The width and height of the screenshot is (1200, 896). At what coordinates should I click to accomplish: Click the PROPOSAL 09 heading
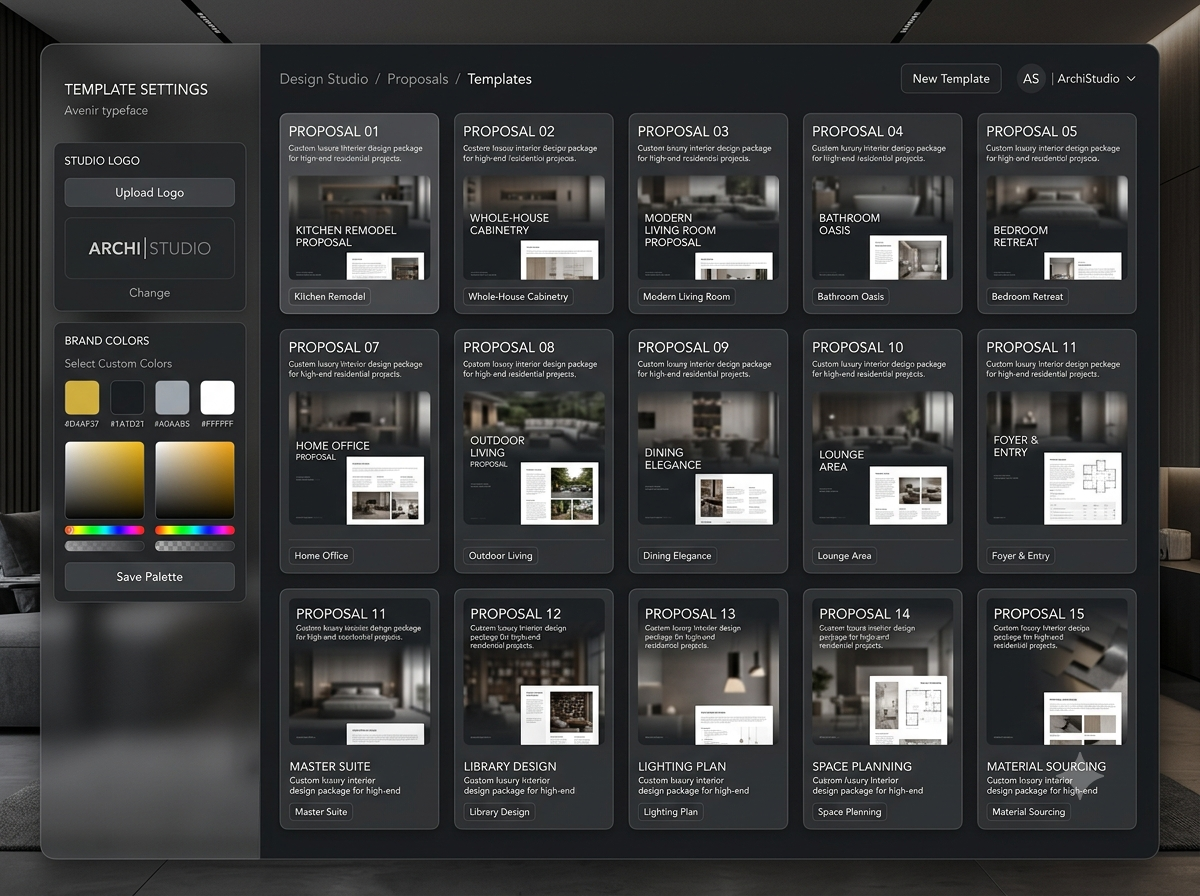point(683,347)
